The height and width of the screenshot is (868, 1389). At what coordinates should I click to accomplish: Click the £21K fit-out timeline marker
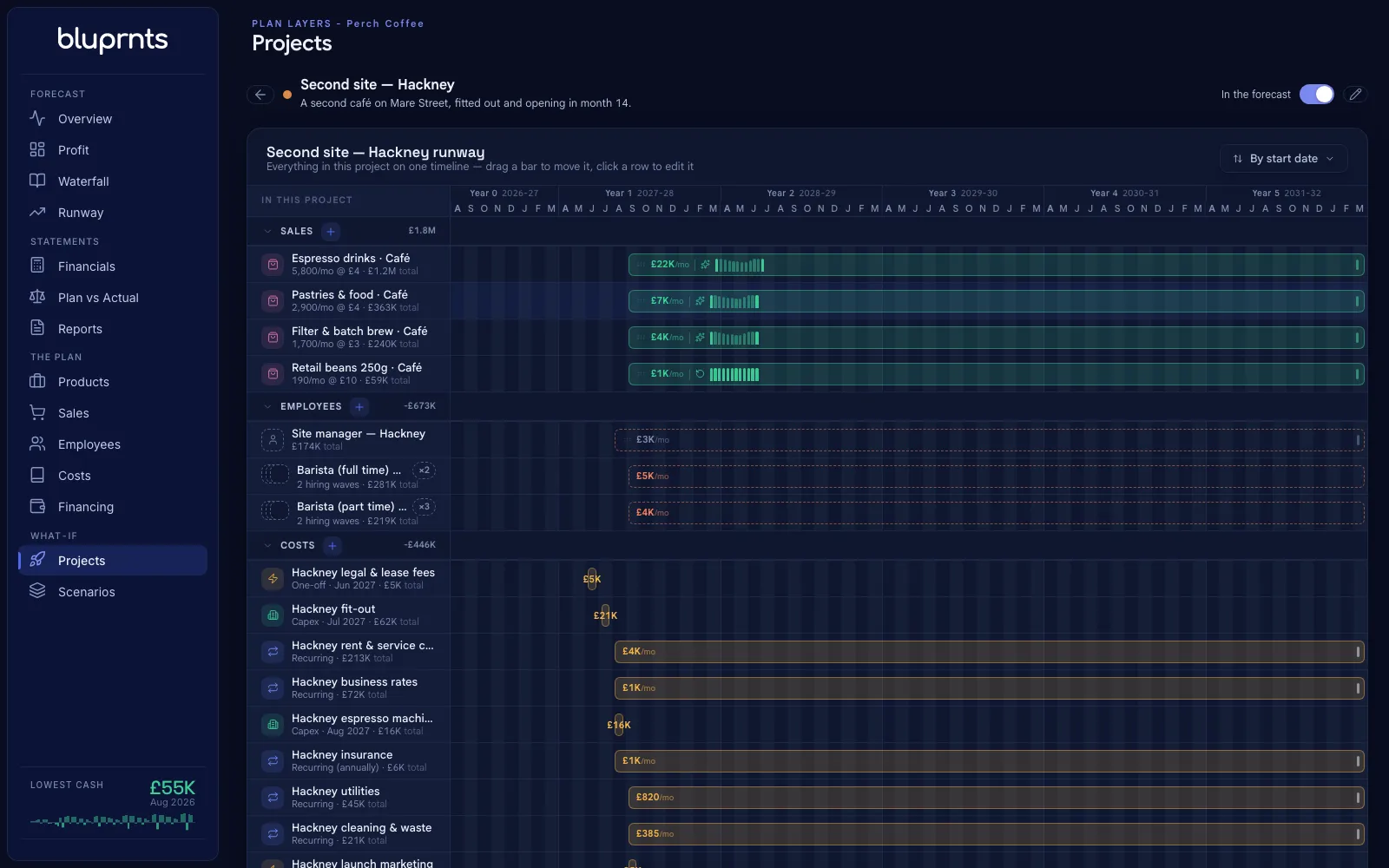pos(605,615)
